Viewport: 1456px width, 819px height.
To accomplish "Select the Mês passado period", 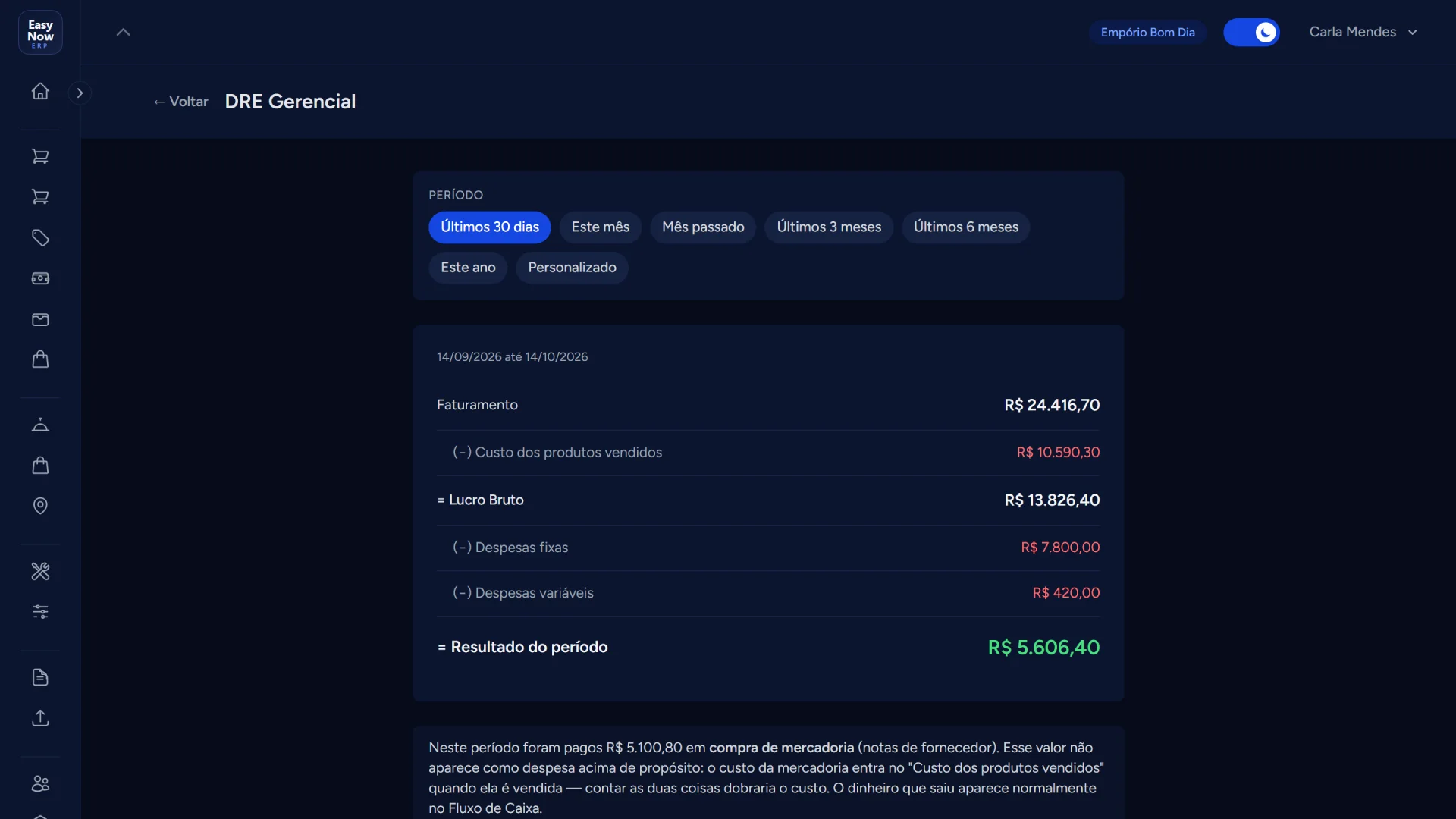I will tap(703, 227).
